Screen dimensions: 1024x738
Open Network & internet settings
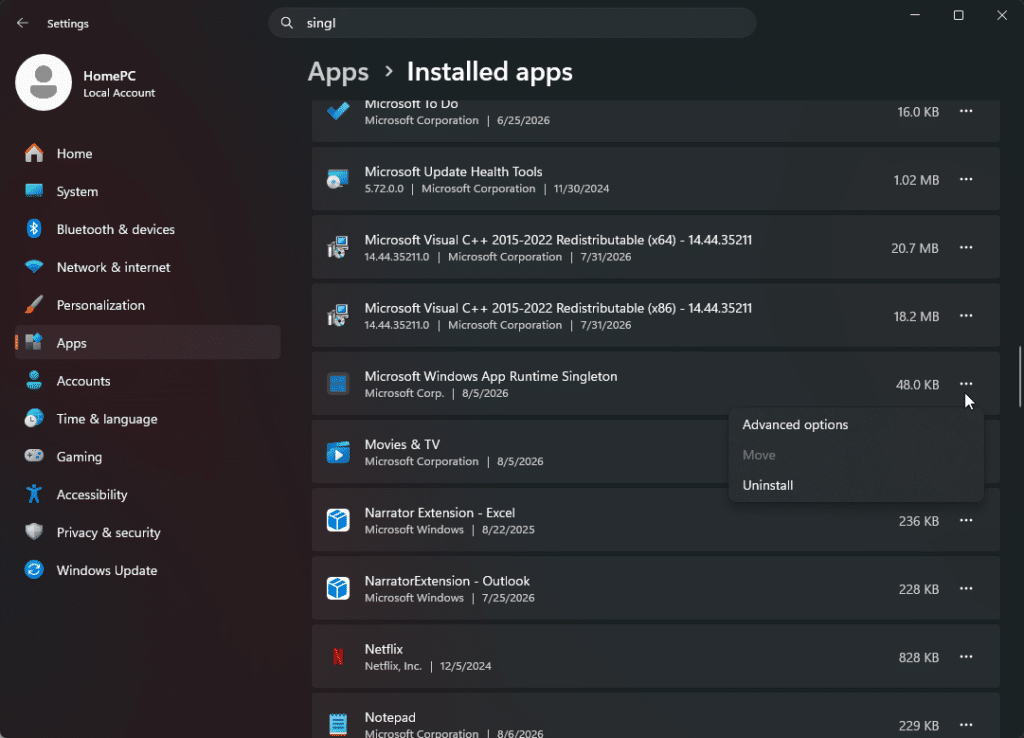tap(148, 267)
